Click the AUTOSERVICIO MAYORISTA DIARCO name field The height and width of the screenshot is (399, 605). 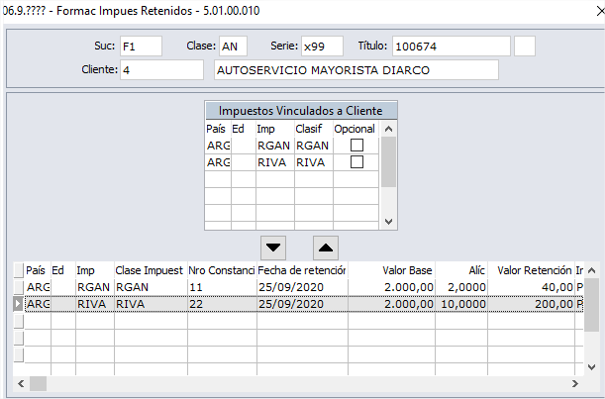357,70
